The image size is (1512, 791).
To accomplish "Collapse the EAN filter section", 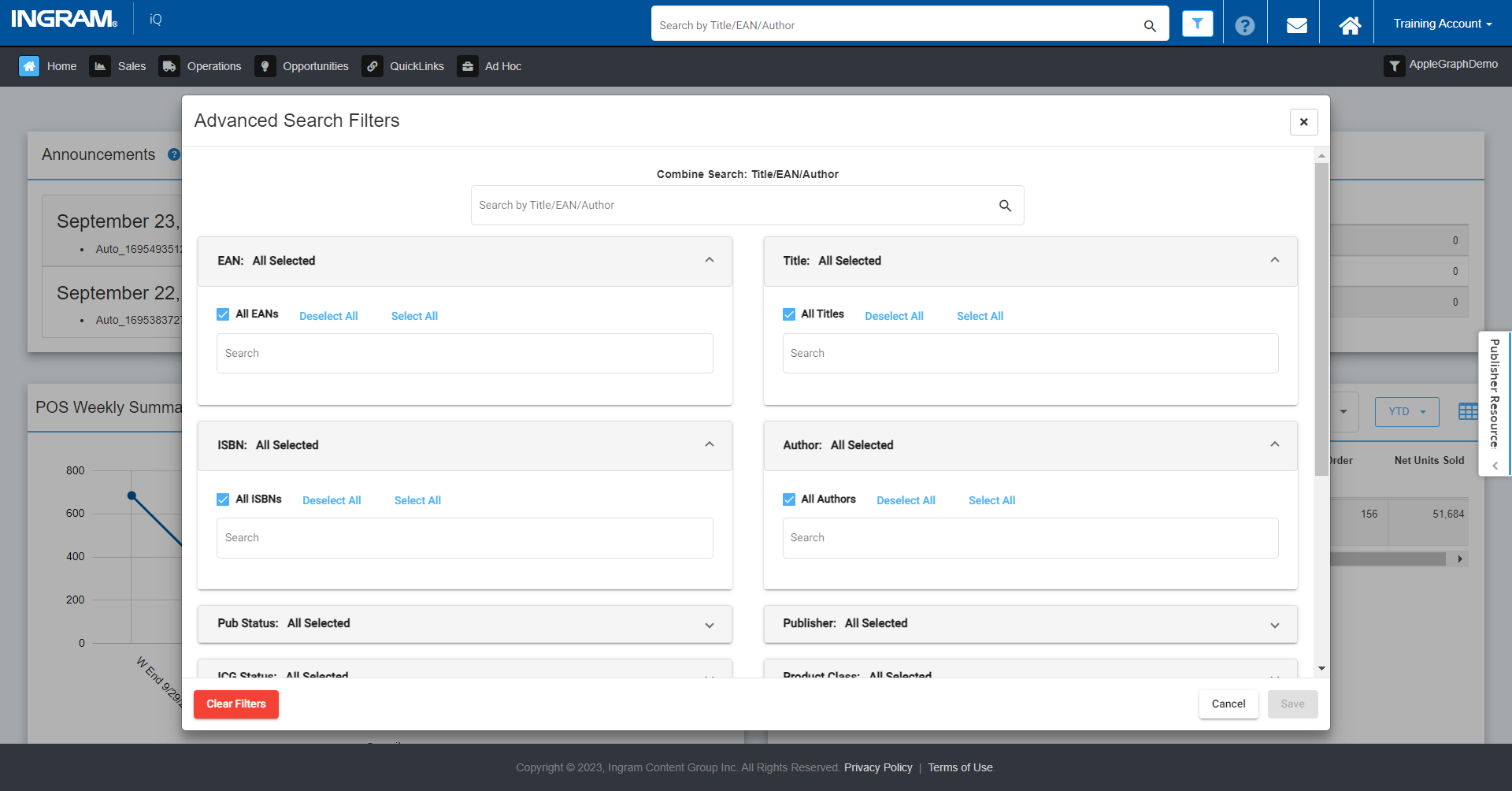I will [708, 260].
